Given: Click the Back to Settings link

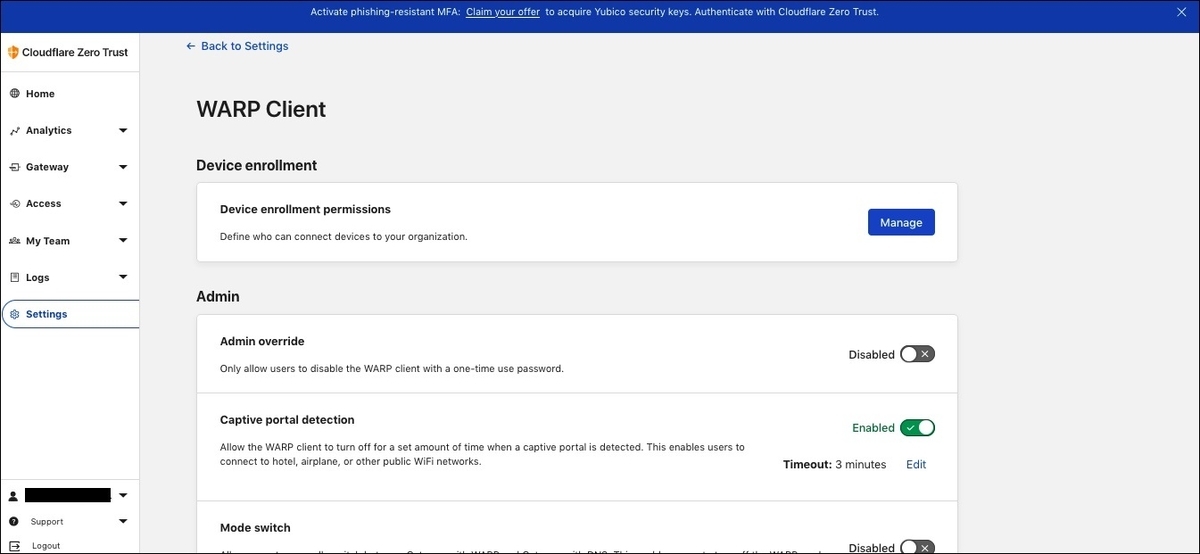Looking at the screenshot, I should (244, 46).
